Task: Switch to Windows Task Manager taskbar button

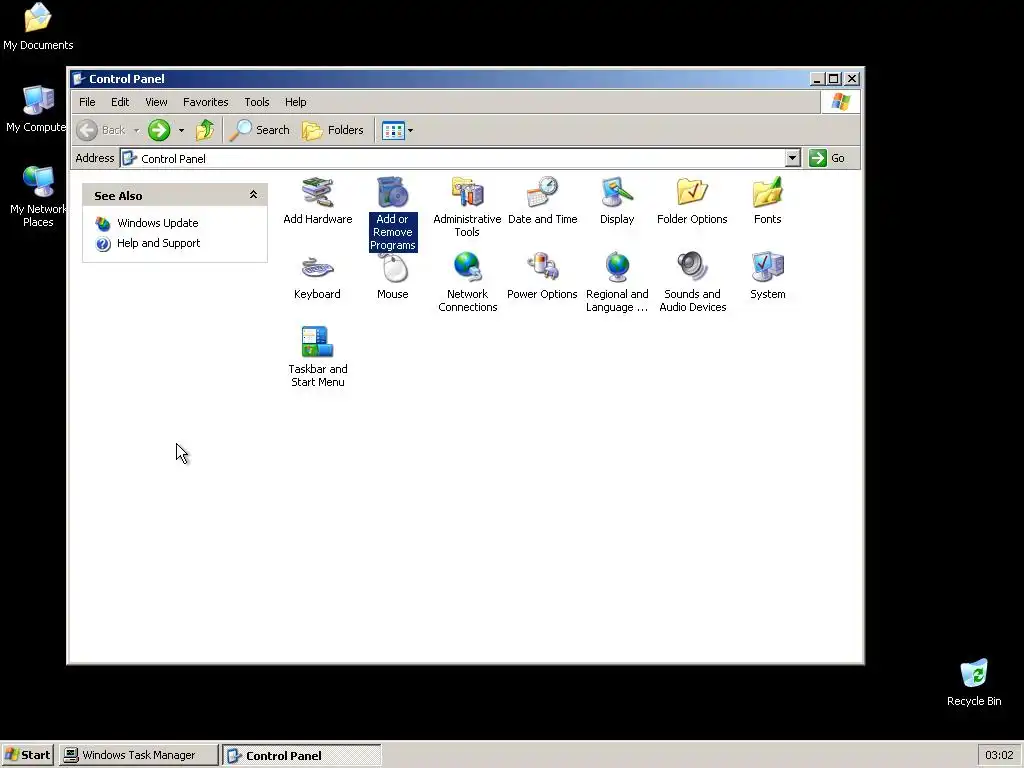Action: tap(138, 755)
